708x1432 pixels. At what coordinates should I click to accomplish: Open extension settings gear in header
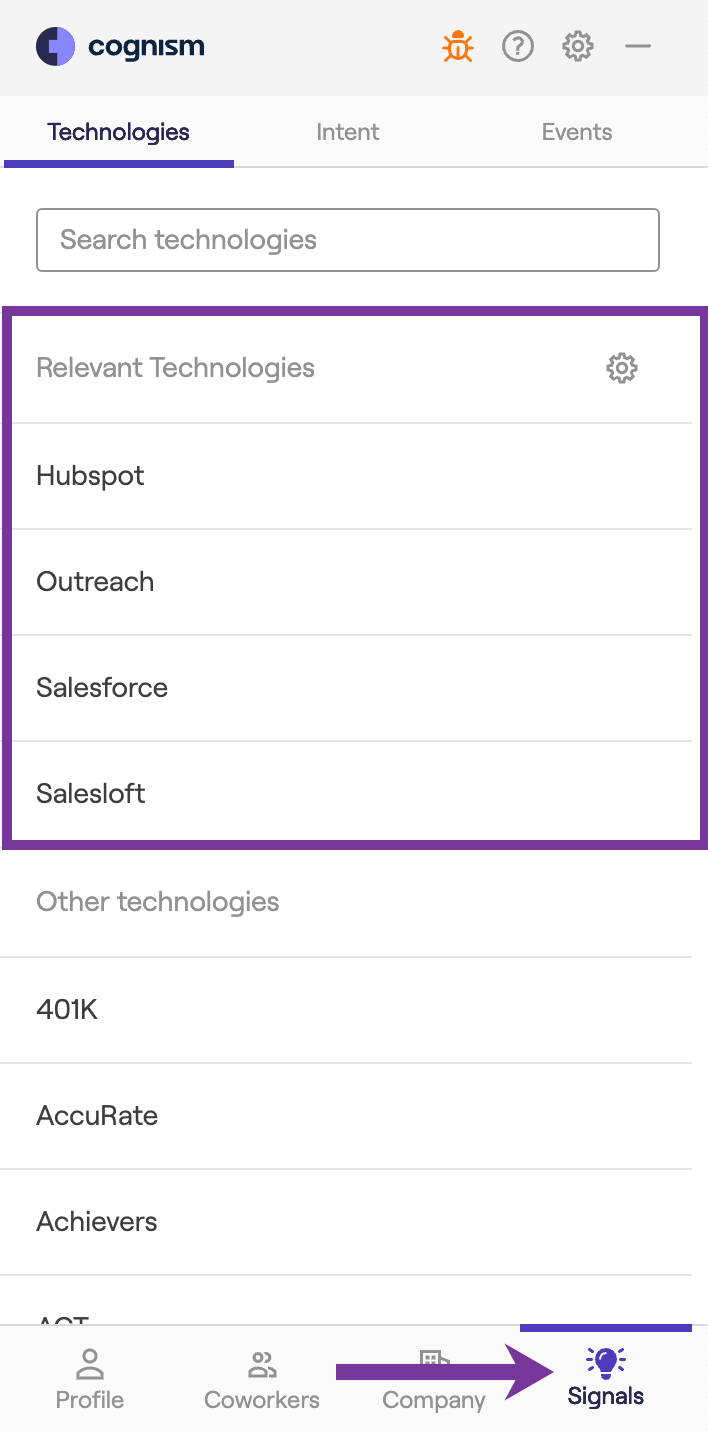pyautogui.click(x=578, y=46)
